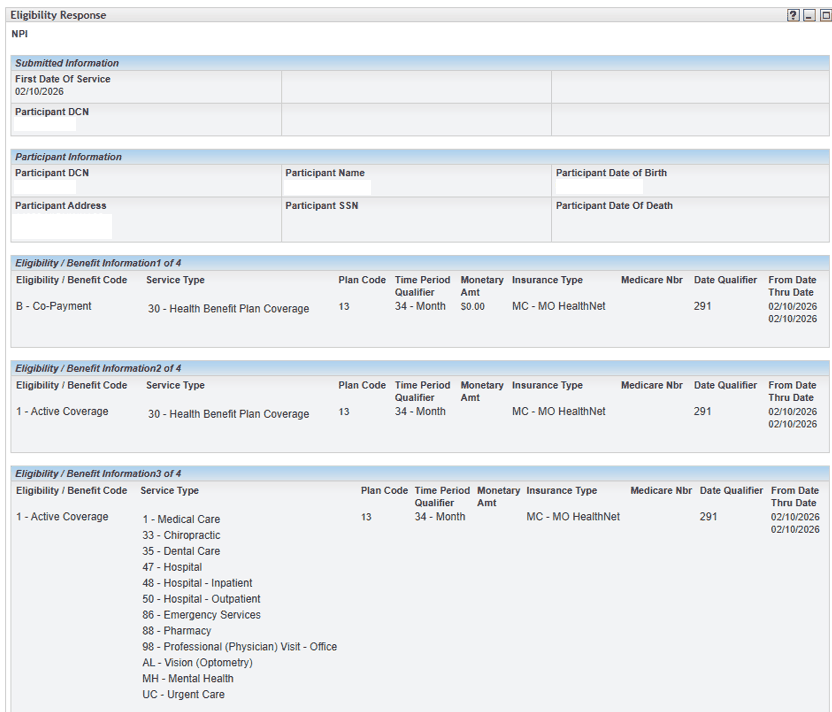The width and height of the screenshot is (832, 712).
Task: Select 'AL - Vision (Optometry)' service type
Action: [197, 662]
